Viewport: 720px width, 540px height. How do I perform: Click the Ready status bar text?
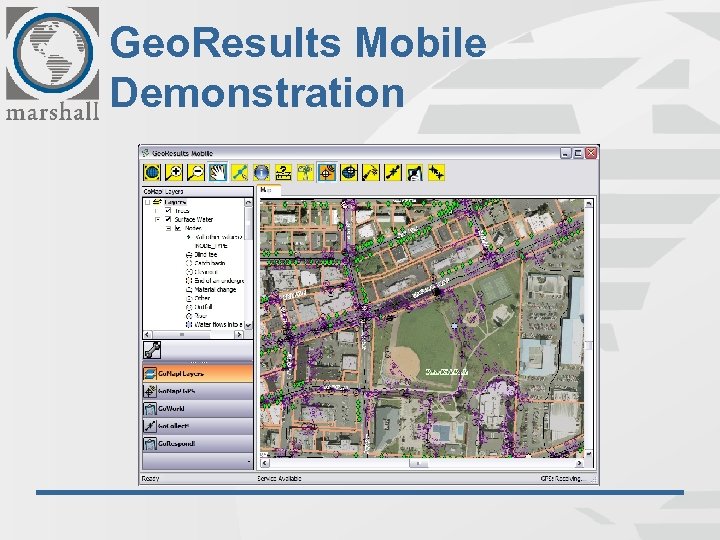tap(151, 478)
